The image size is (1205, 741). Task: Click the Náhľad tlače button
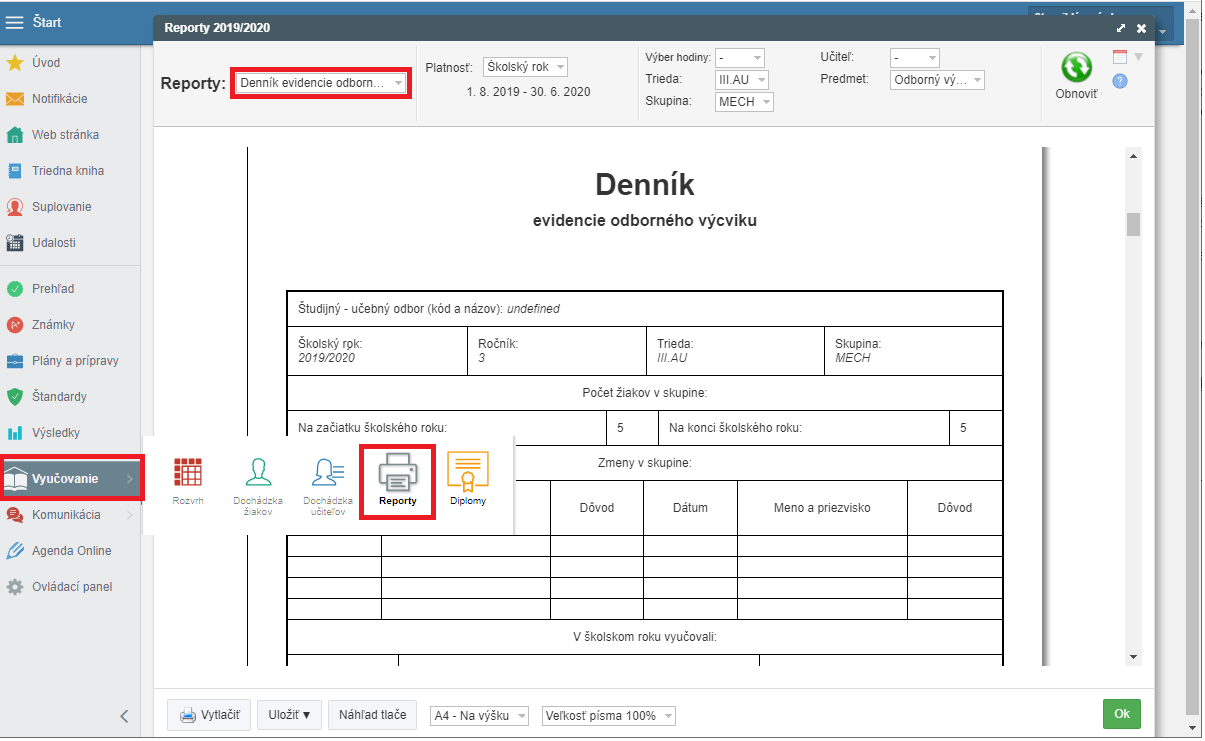pos(372,715)
